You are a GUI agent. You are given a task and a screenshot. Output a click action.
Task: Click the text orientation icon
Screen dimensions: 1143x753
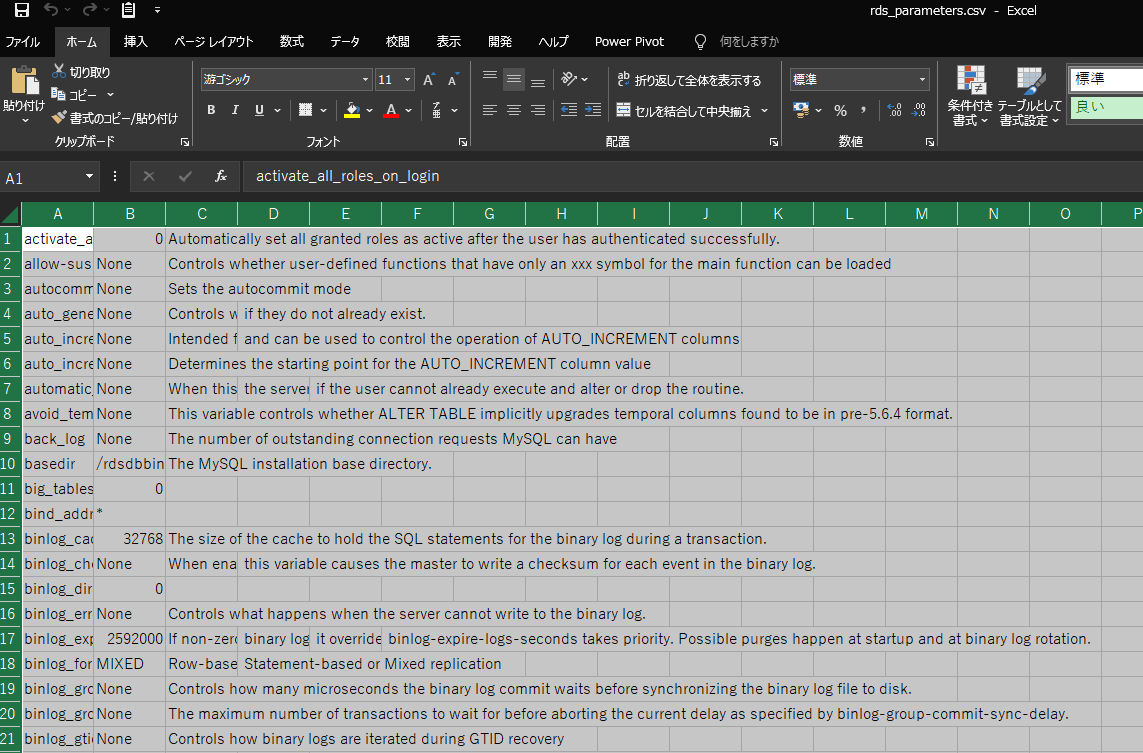[569, 79]
